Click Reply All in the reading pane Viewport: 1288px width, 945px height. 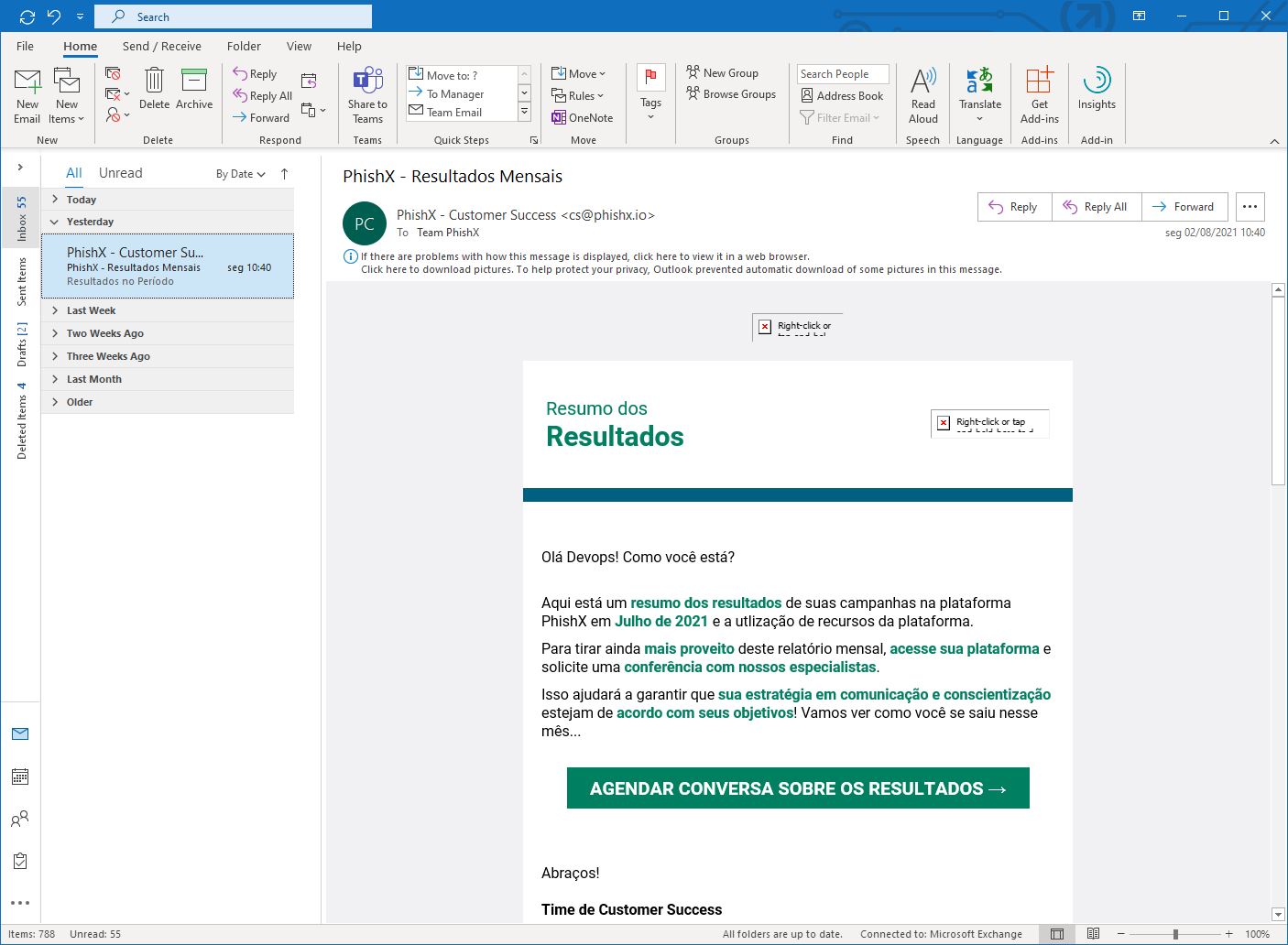tap(1097, 207)
